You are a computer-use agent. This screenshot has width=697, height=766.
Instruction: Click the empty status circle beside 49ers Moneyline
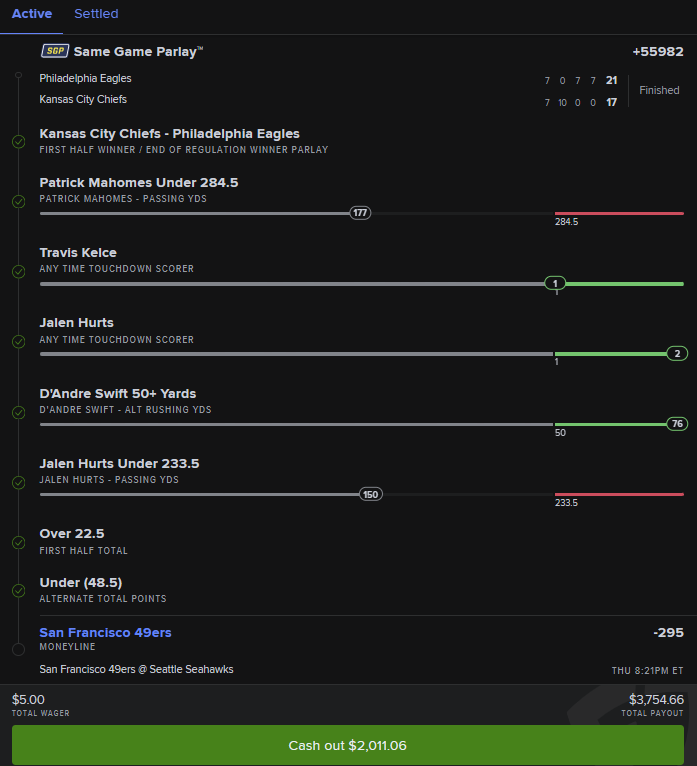coord(19,649)
